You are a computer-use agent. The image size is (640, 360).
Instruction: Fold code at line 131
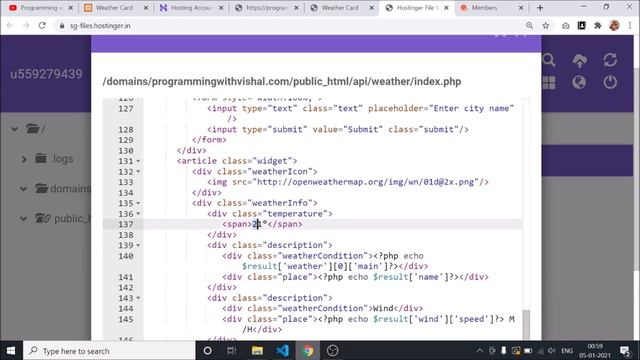138,161
